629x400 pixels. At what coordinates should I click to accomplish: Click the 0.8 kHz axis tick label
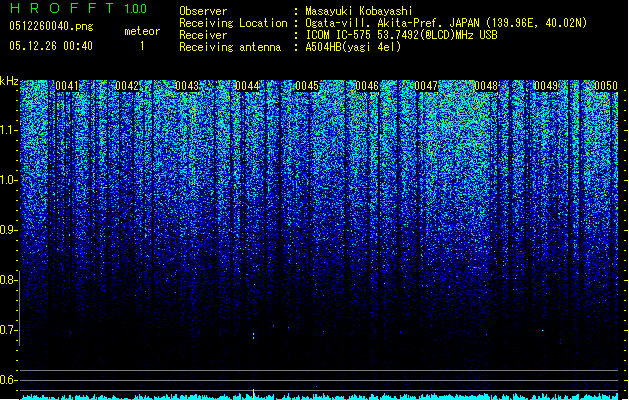pos(8,280)
